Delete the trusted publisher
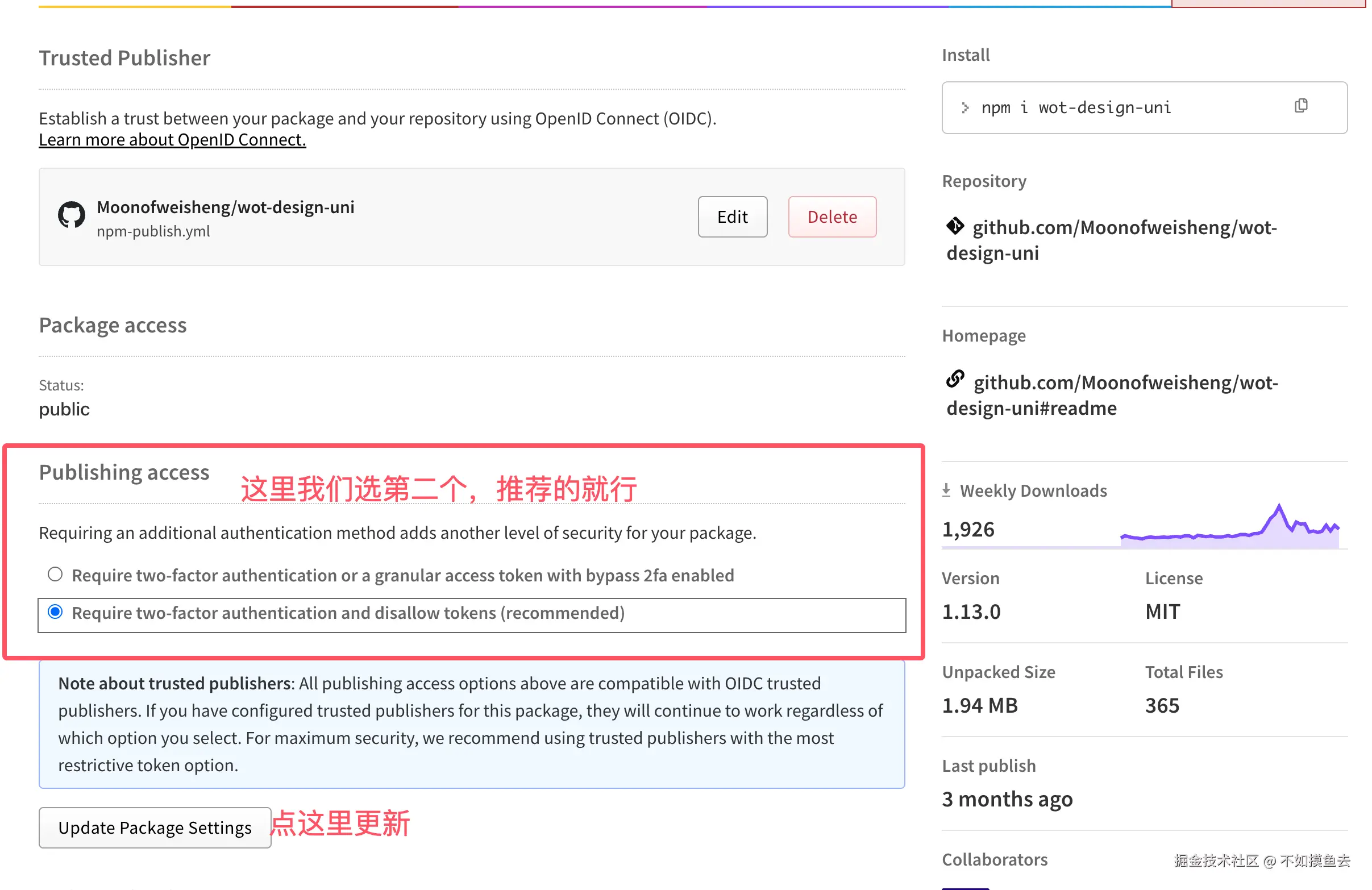1372x890 pixels. pyautogui.click(x=832, y=217)
